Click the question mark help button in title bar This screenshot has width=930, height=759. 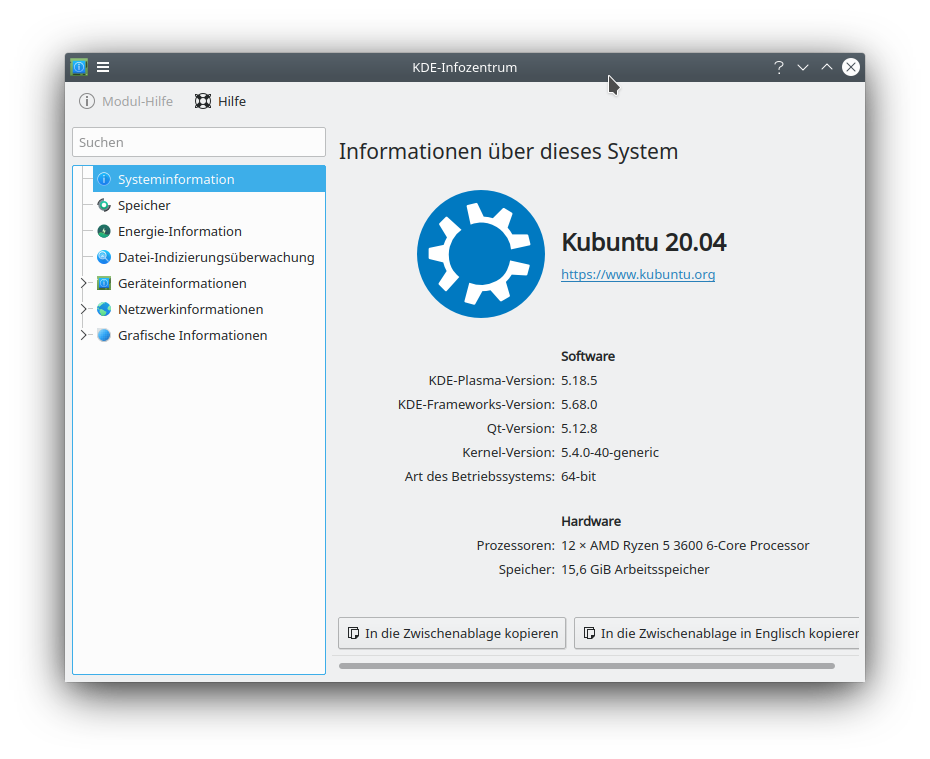(x=779, y=67)
